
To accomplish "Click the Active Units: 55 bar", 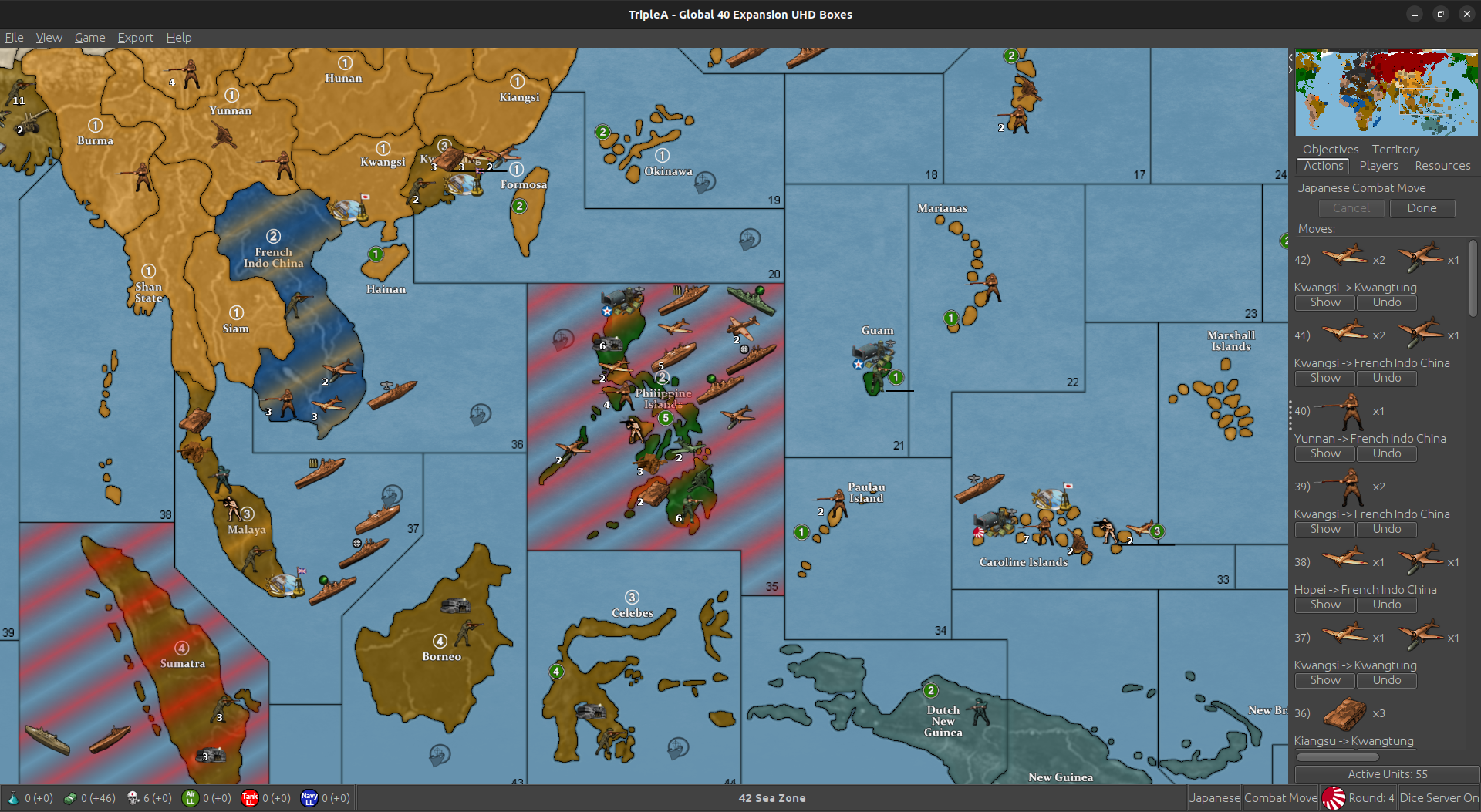I will point(1386,774).
